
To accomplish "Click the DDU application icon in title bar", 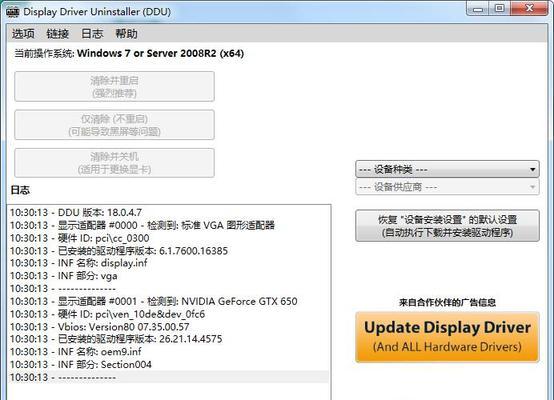I will [x=12, y=12].
